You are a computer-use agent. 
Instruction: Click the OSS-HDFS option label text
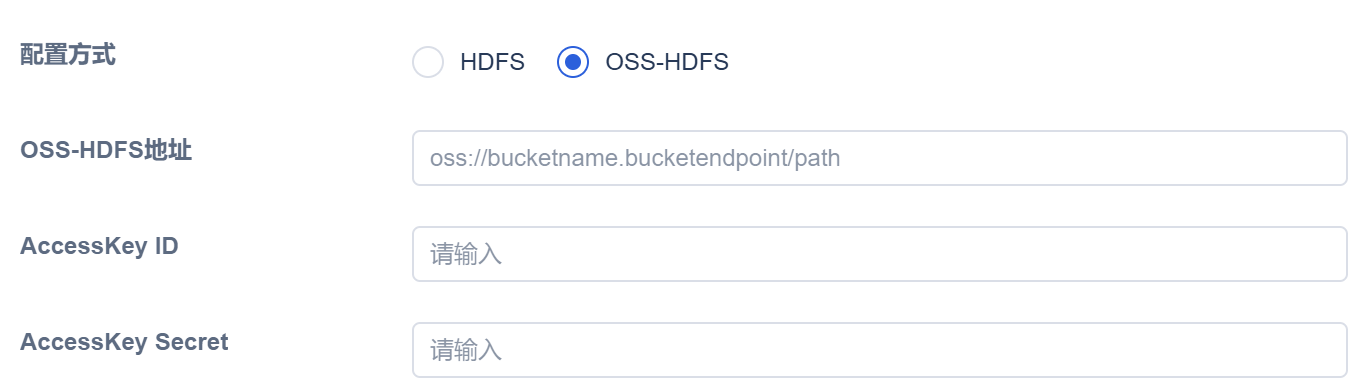tap(667, 62)
